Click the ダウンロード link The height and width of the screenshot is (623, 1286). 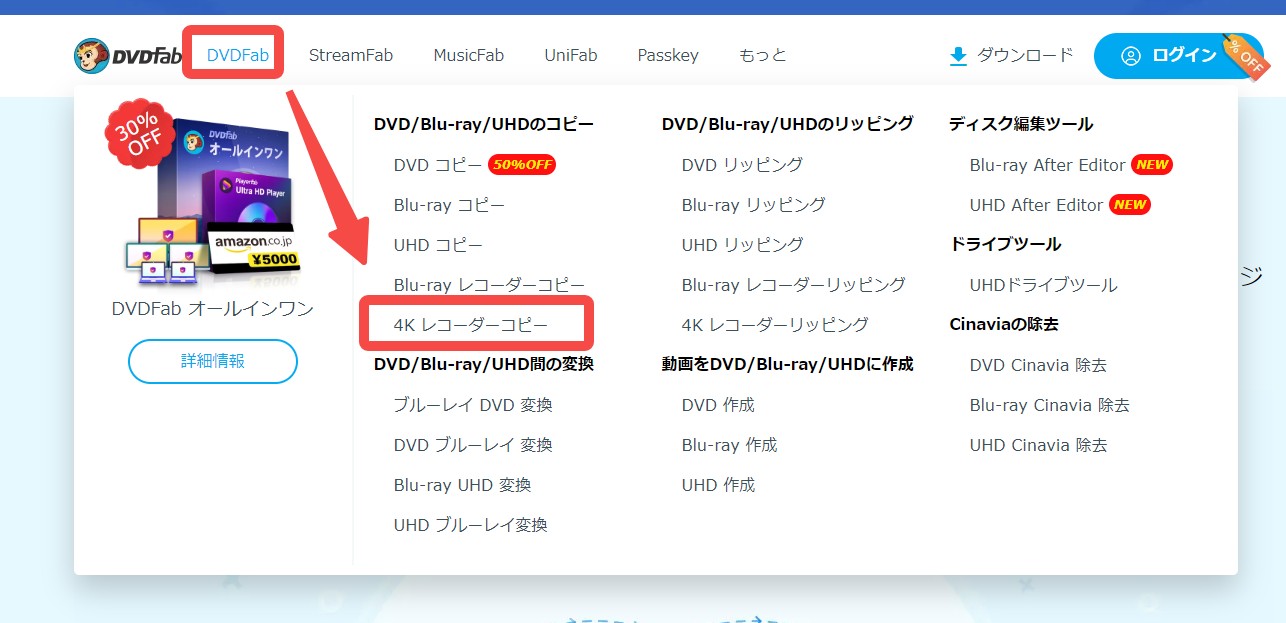pos(1025,55)
